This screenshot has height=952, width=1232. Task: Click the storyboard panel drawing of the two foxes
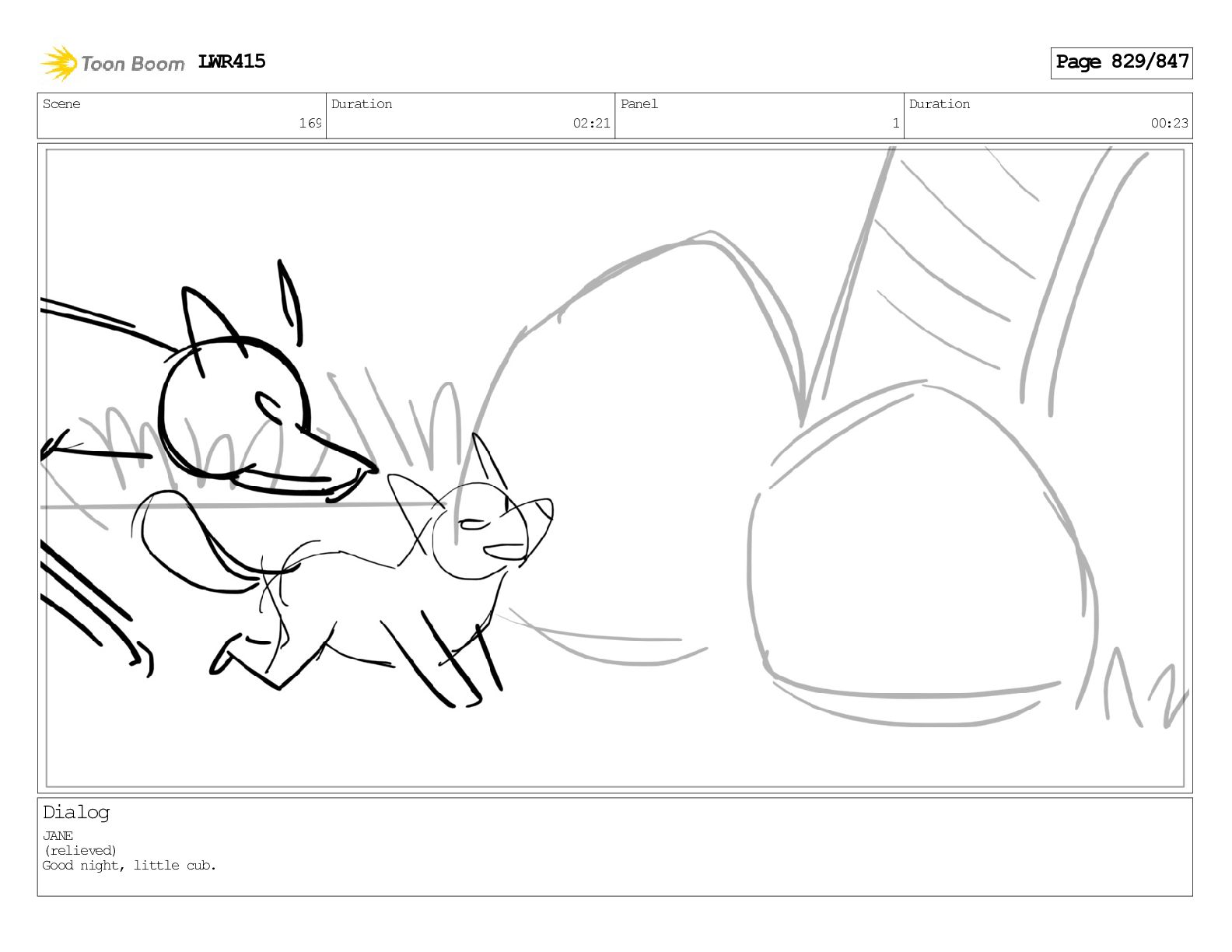click(614, 467)
